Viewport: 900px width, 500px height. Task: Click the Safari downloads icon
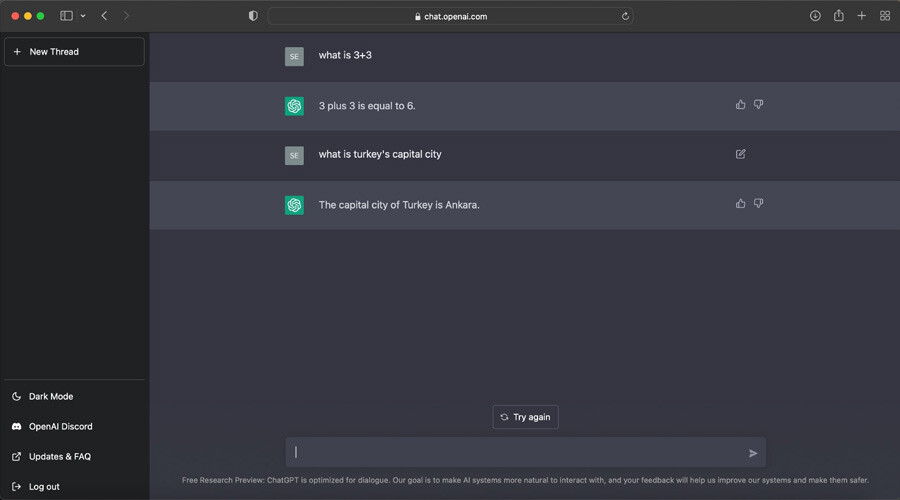tap(815, 16)
